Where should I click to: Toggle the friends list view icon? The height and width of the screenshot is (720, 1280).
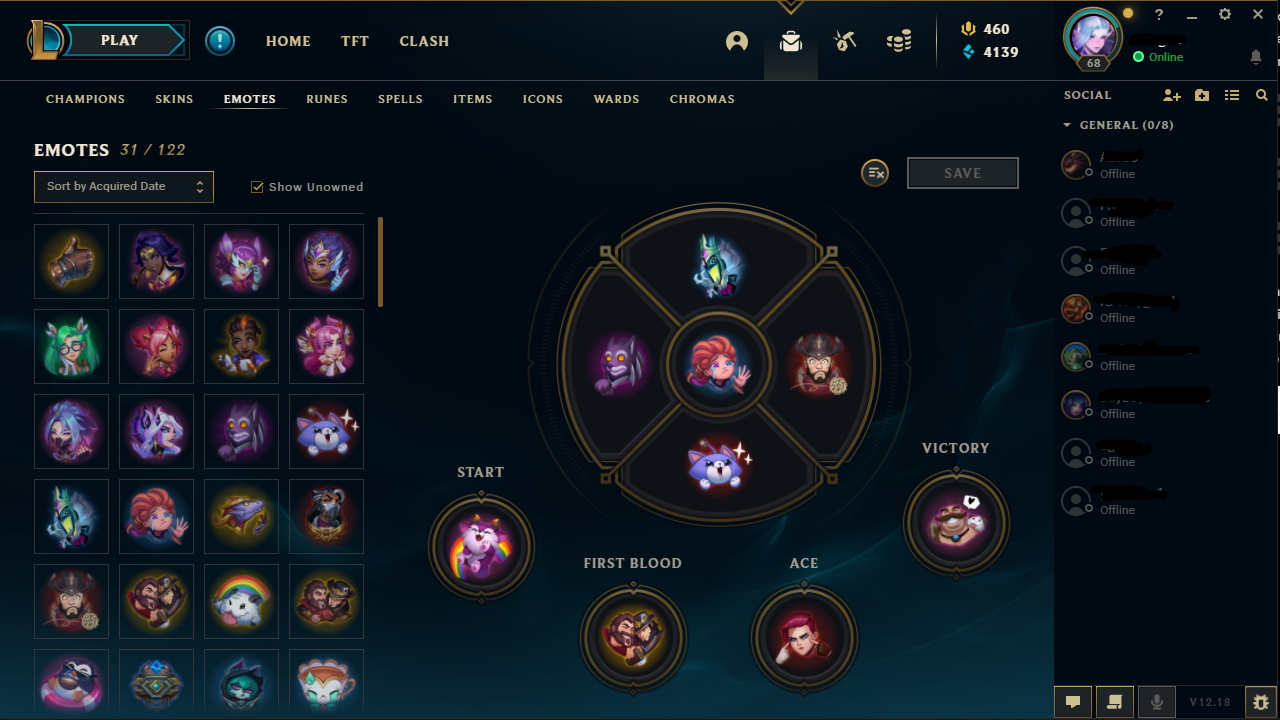[x=1232, y=95]
